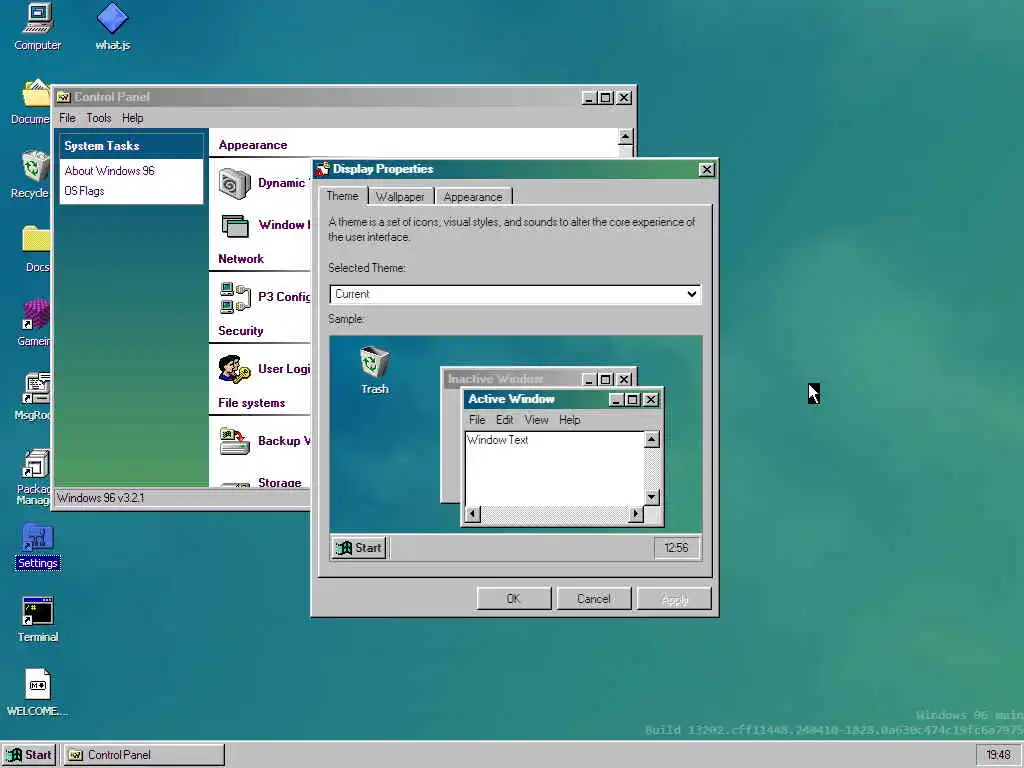
Task: Switch to the Wallpaper tab
Action: (x=400, y=197)
